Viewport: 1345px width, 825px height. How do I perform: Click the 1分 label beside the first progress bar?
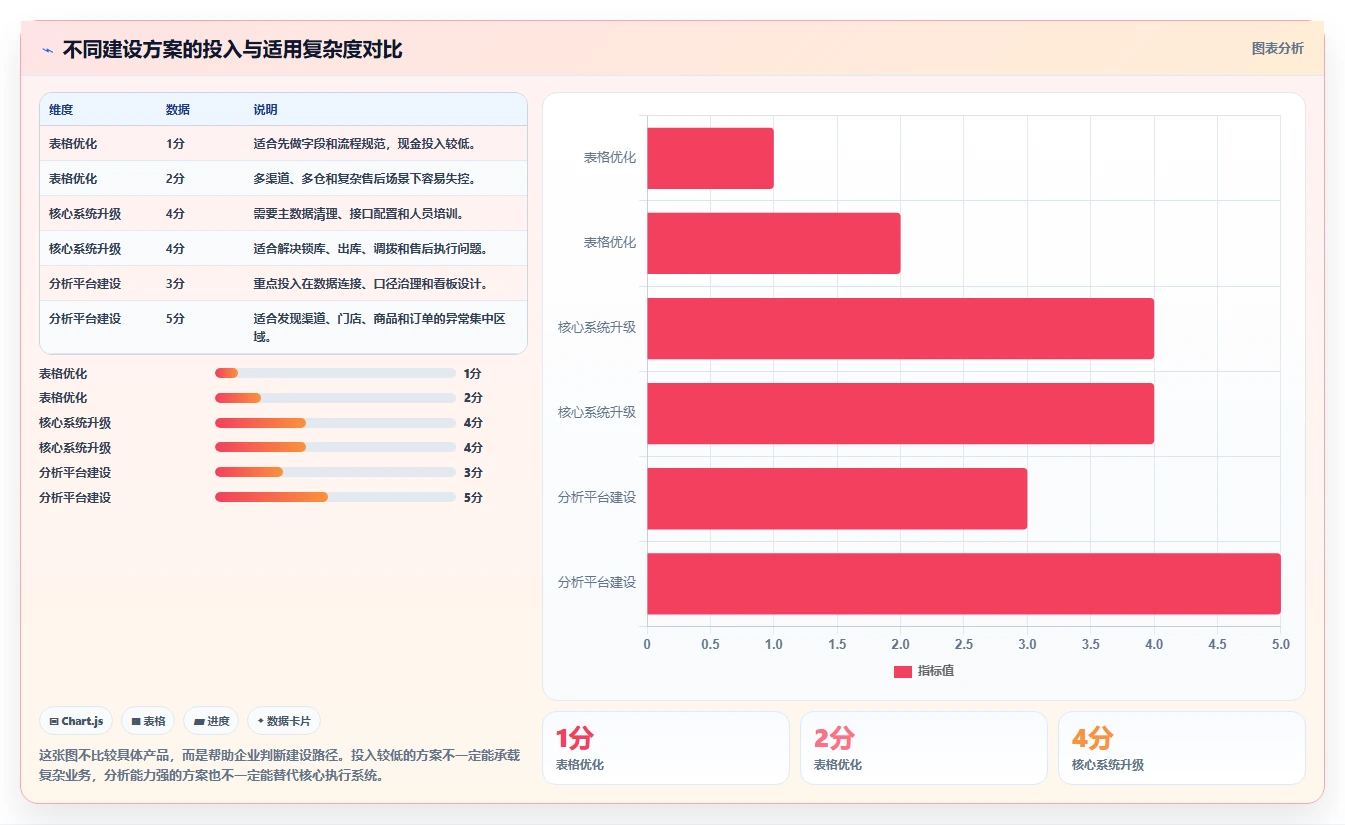click(473, 374)
